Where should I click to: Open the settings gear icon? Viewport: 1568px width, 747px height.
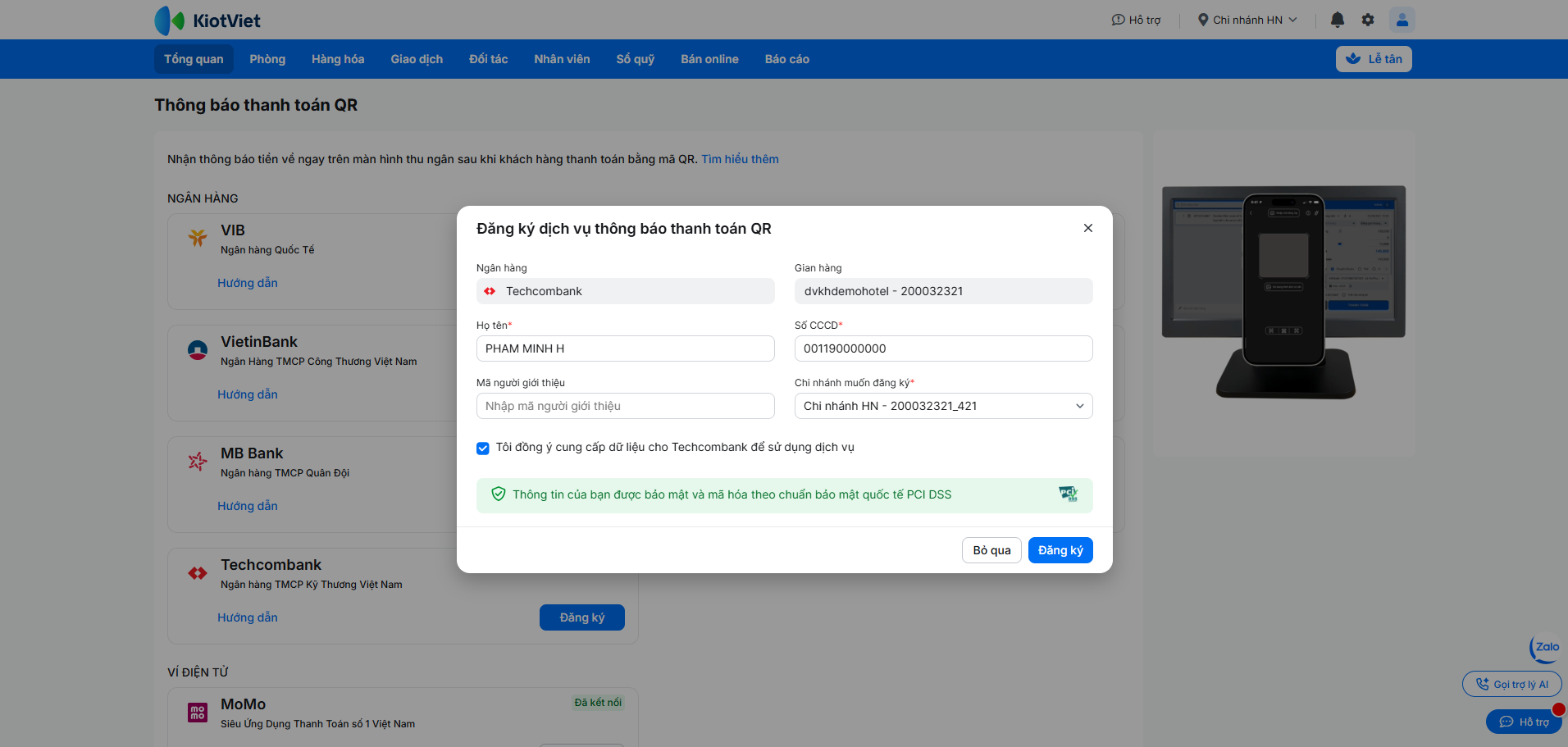pyautogui.click(x=1368, y=20)
